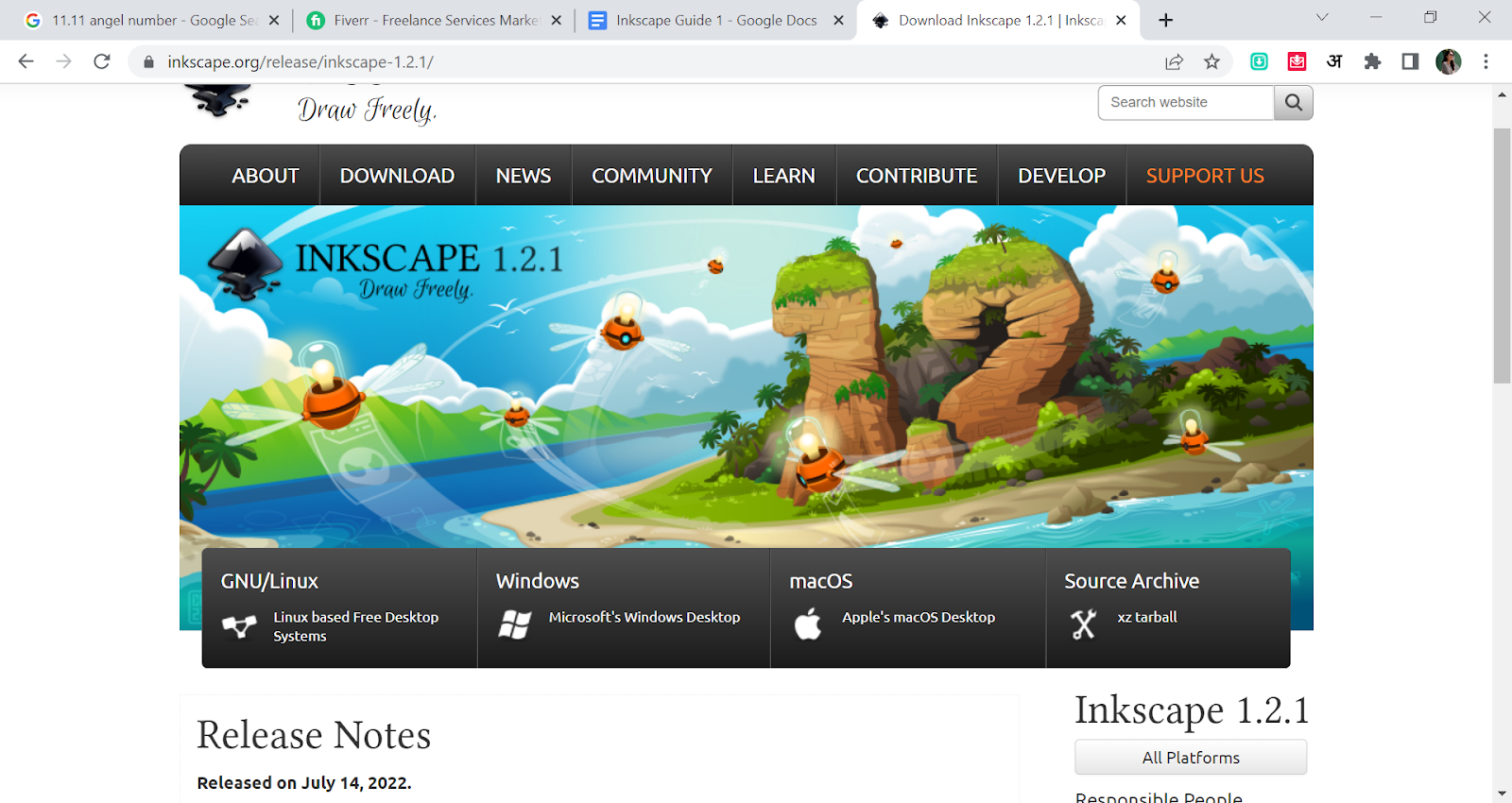The width and height of the screenshot is (1512, 803).
Task: Open the green download extension icon
Action: (1259, 61)
